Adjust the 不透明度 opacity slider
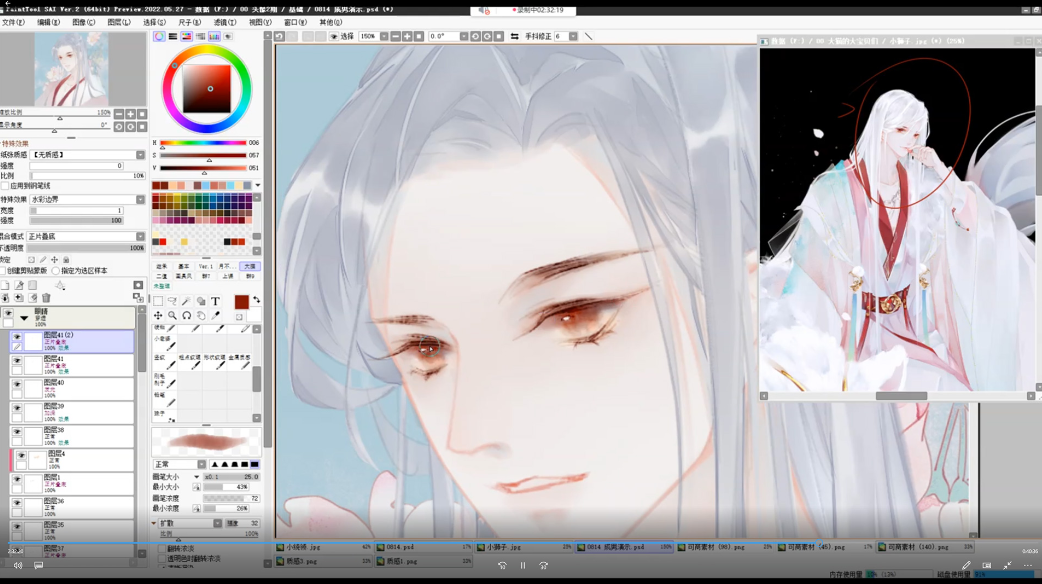 tap(86, 248)
